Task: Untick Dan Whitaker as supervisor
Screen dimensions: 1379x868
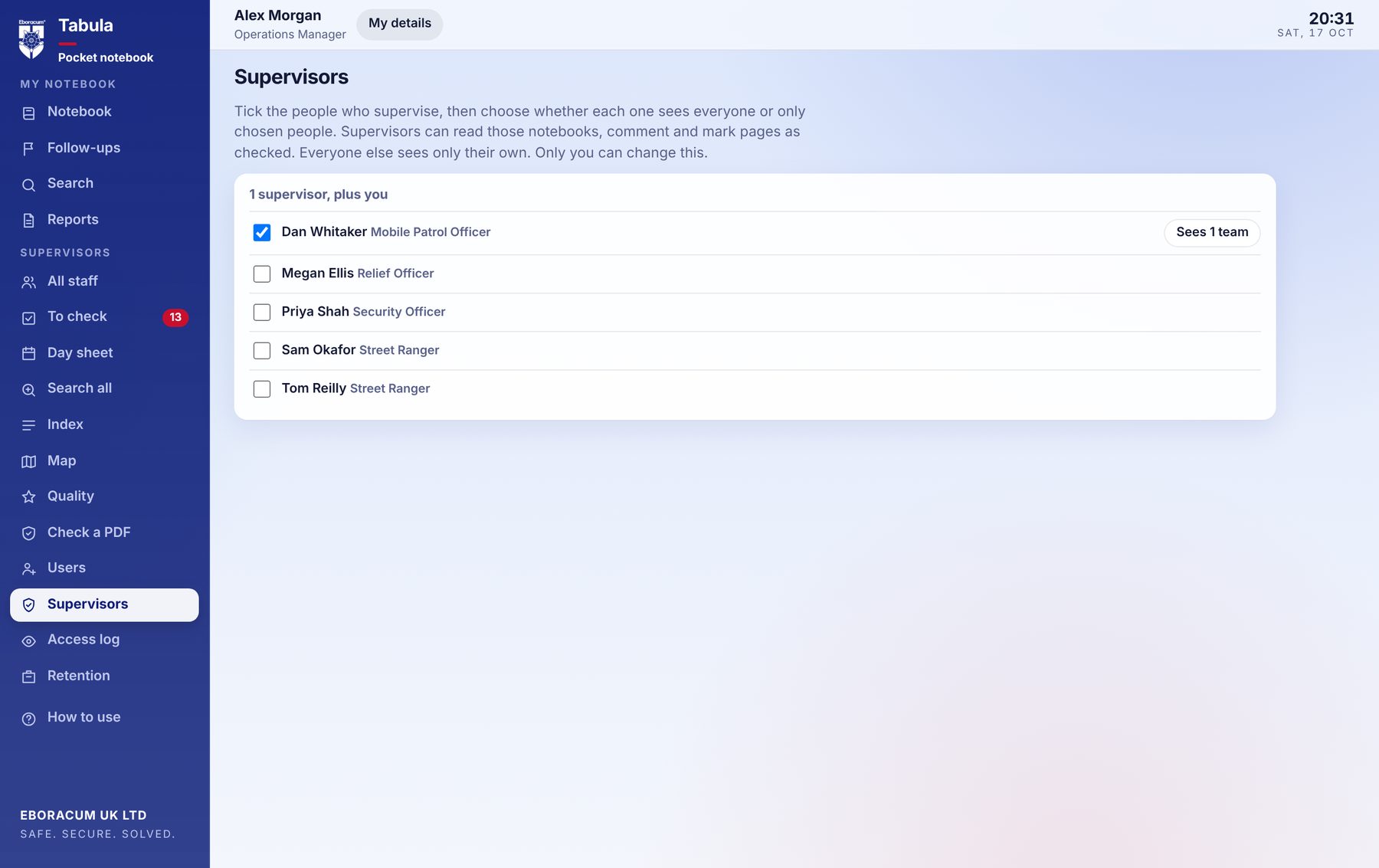Action: pyautogui.click(x=262, y=232)
